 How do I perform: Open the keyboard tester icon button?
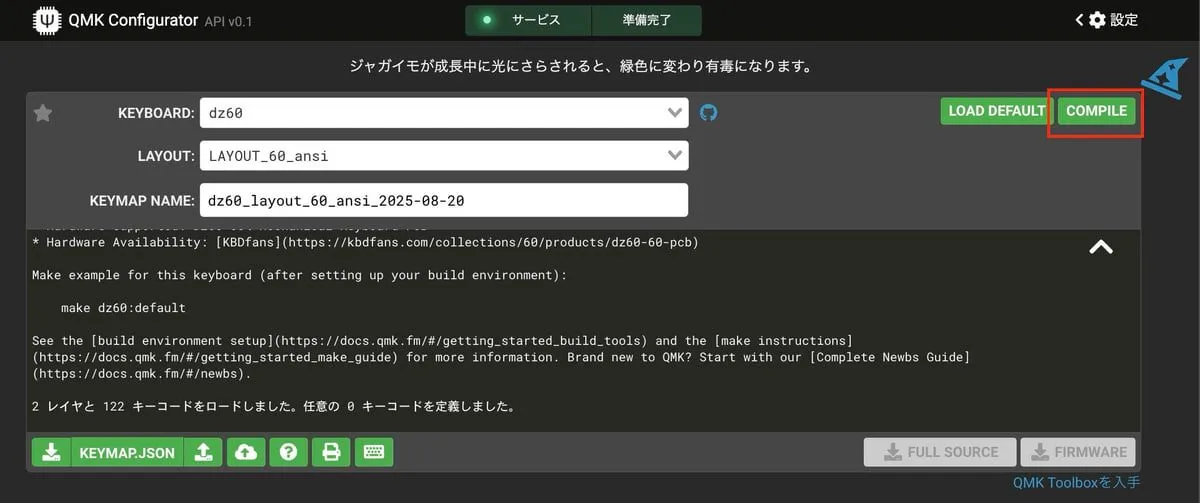point(374,452)
